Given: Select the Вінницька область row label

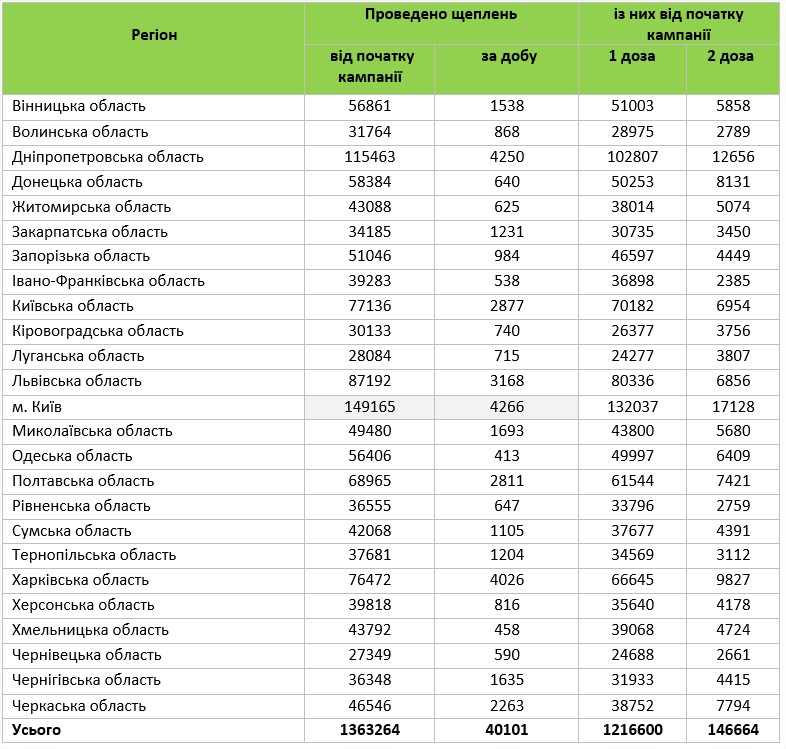Looking at the screenshot, I should coord(79,106).
